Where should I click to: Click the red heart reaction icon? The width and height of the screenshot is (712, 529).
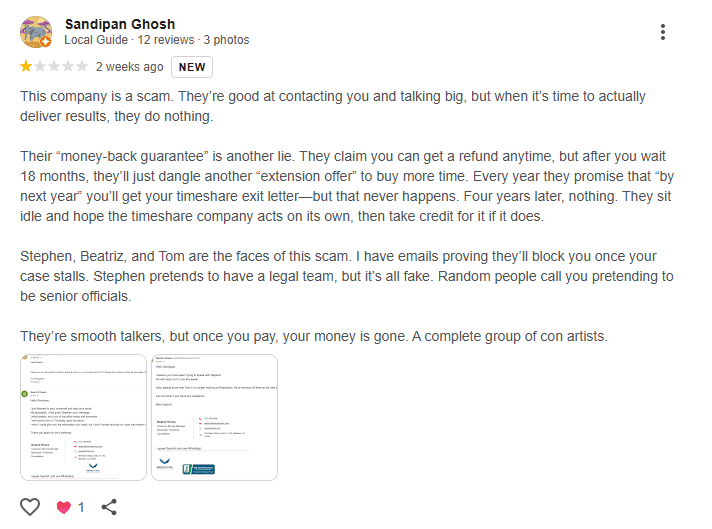pyautogui.click(x=64, y=507)
